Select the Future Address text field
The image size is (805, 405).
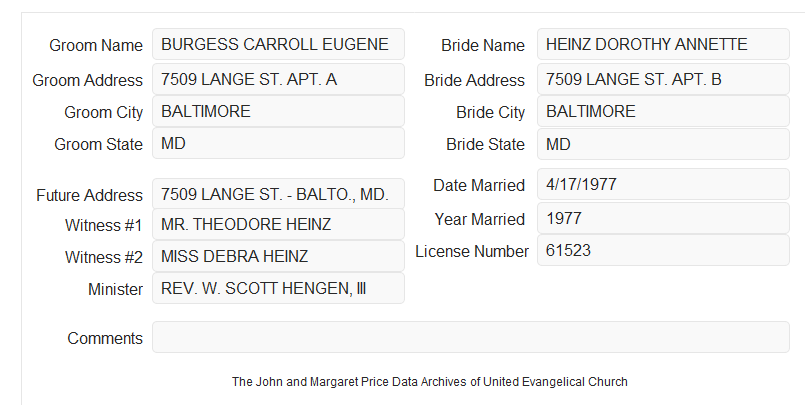(x=278, y=194)
